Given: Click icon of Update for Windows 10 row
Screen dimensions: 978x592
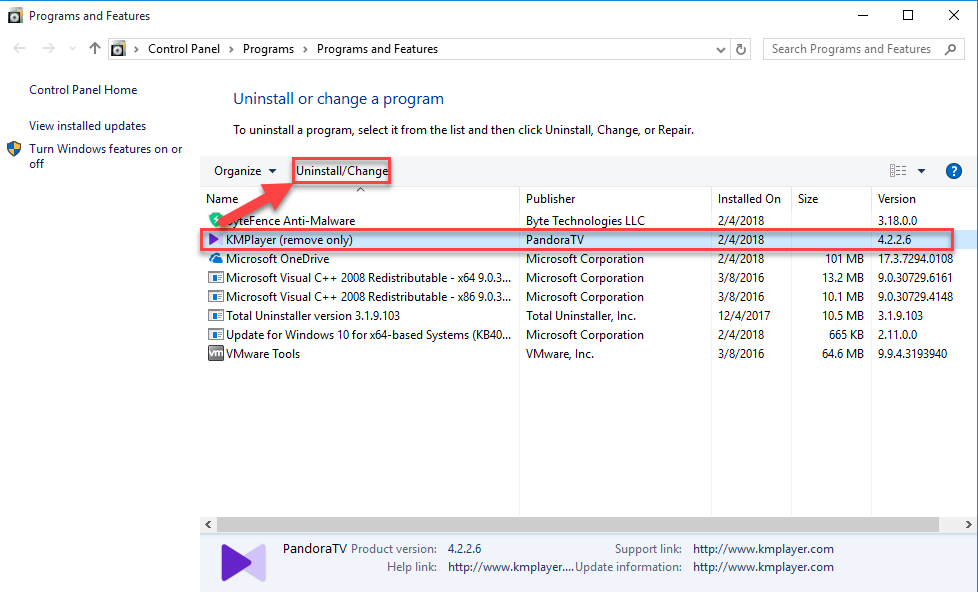Looking at the screenshot, I should click(215, 334).
